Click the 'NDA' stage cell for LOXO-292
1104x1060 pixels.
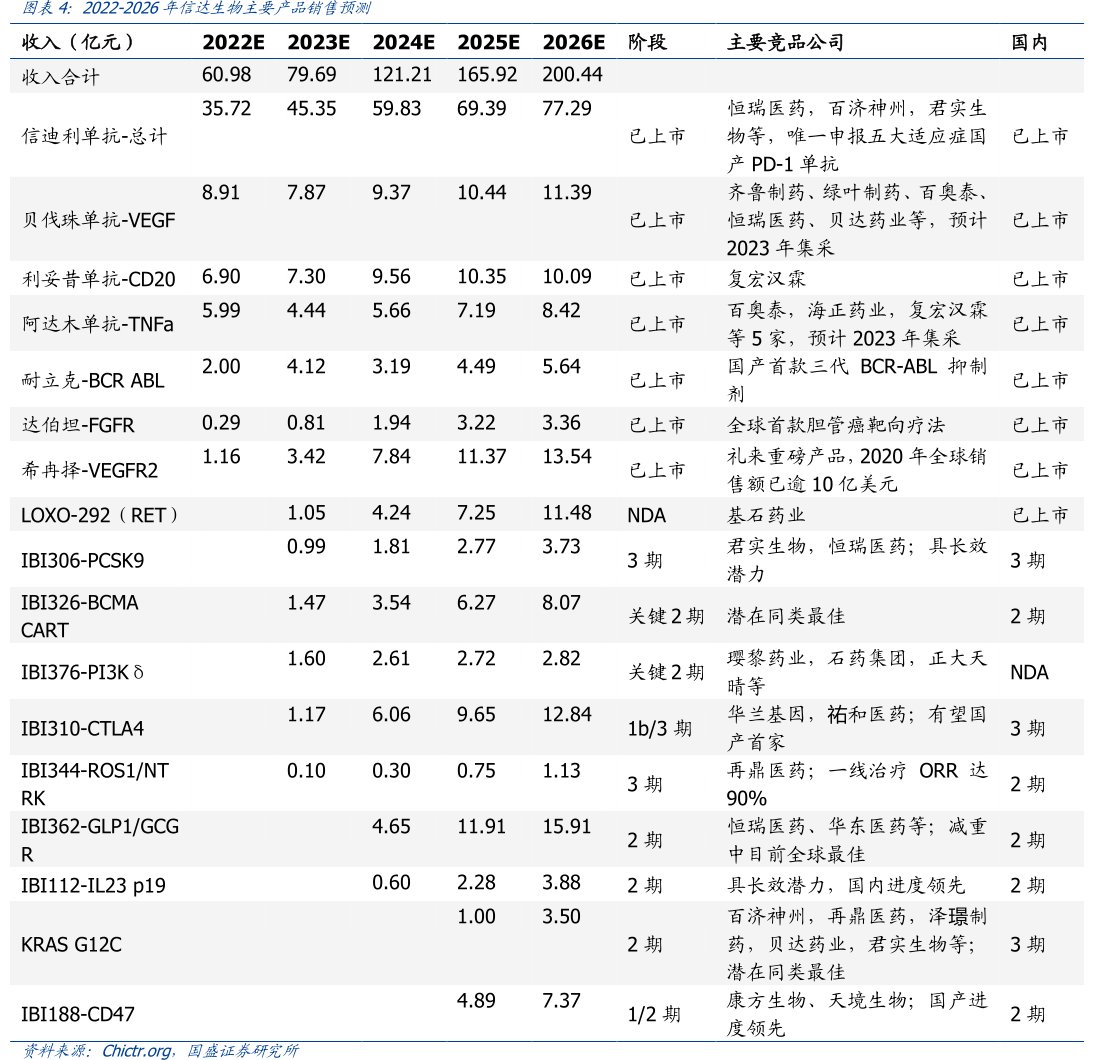pyautogui.click(x=646, y=516)
